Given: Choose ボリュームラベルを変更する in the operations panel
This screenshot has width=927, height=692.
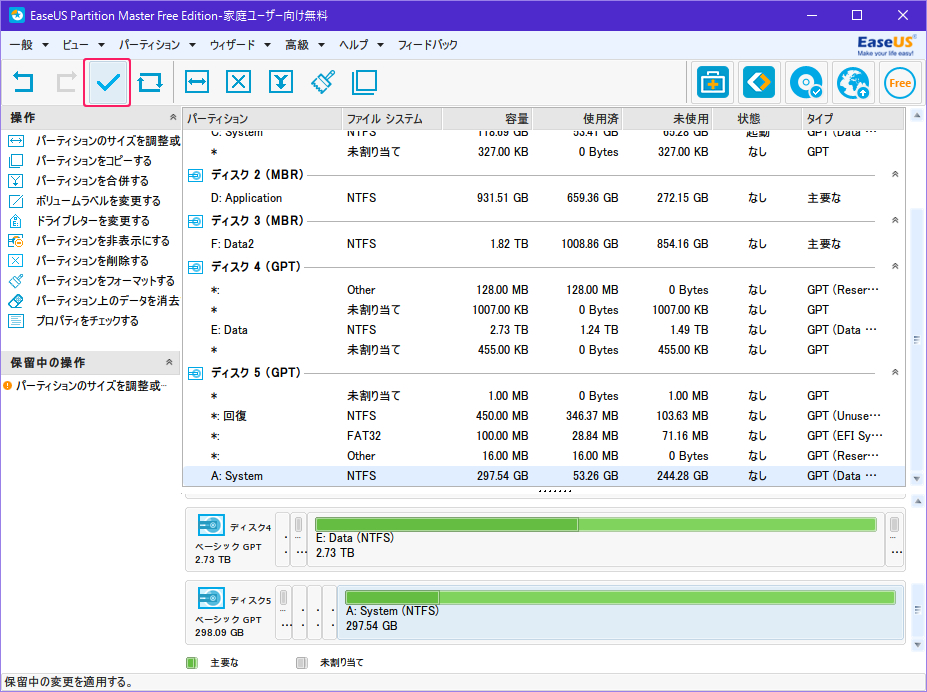Looking at the screenshot, I should point(85,201).
